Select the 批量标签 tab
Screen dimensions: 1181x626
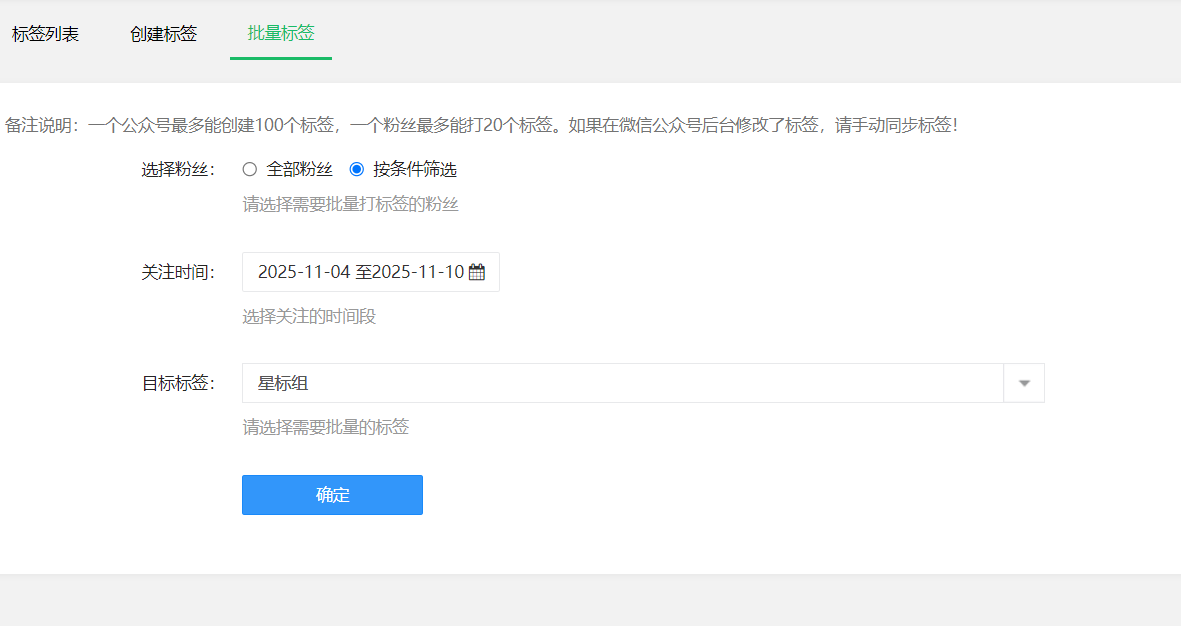[x=281, y=33]
